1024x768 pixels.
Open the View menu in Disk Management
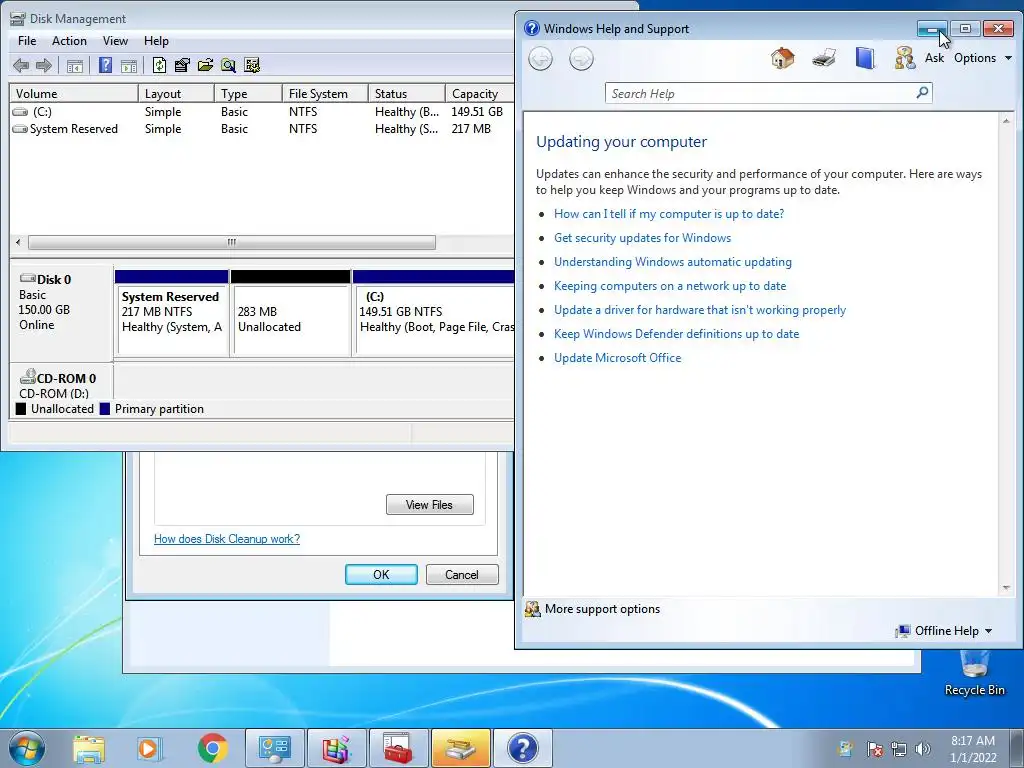115,40
